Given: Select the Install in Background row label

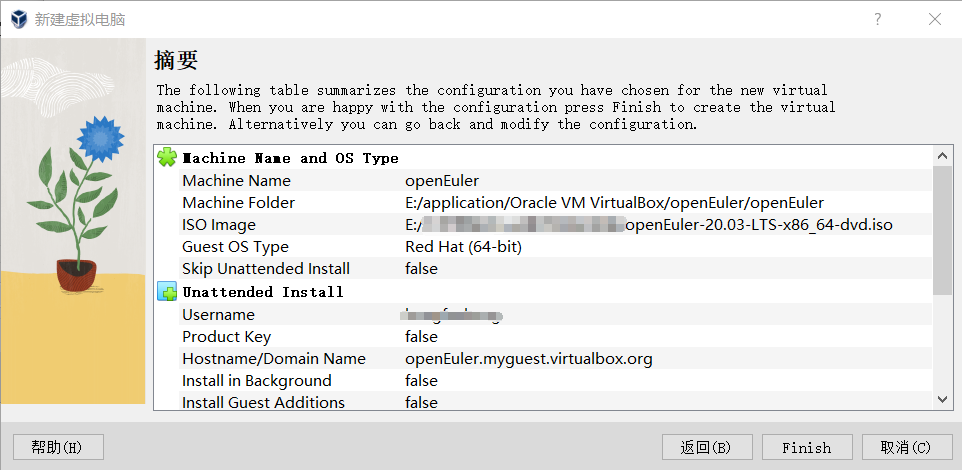Looking at the screenshot, I should [256, 381].
